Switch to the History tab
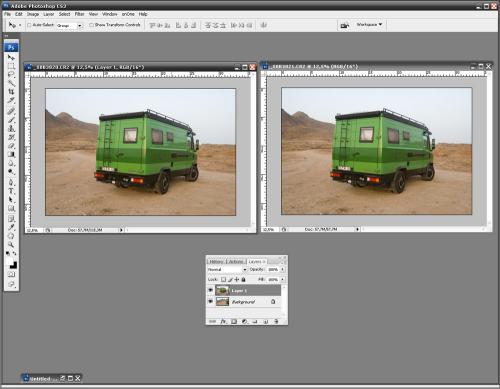 pyautogui.click(x=216, y=262)
